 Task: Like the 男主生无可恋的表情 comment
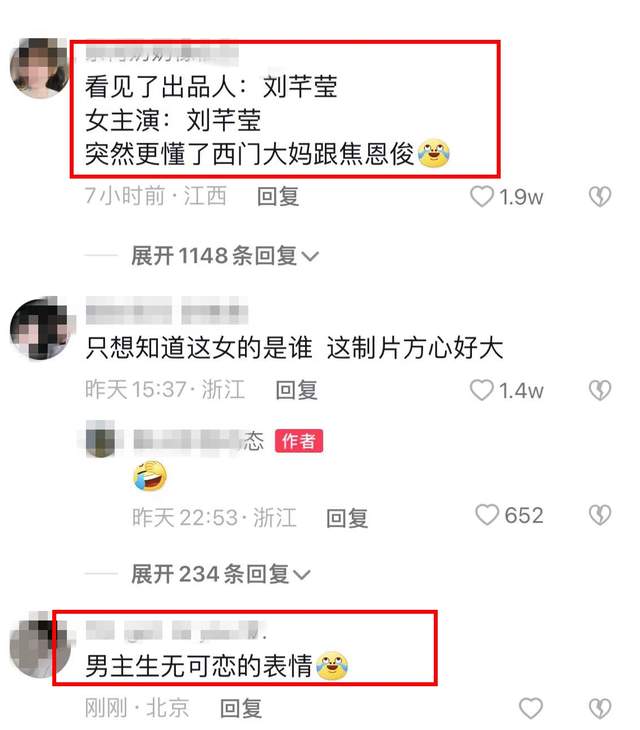[531, 708]
